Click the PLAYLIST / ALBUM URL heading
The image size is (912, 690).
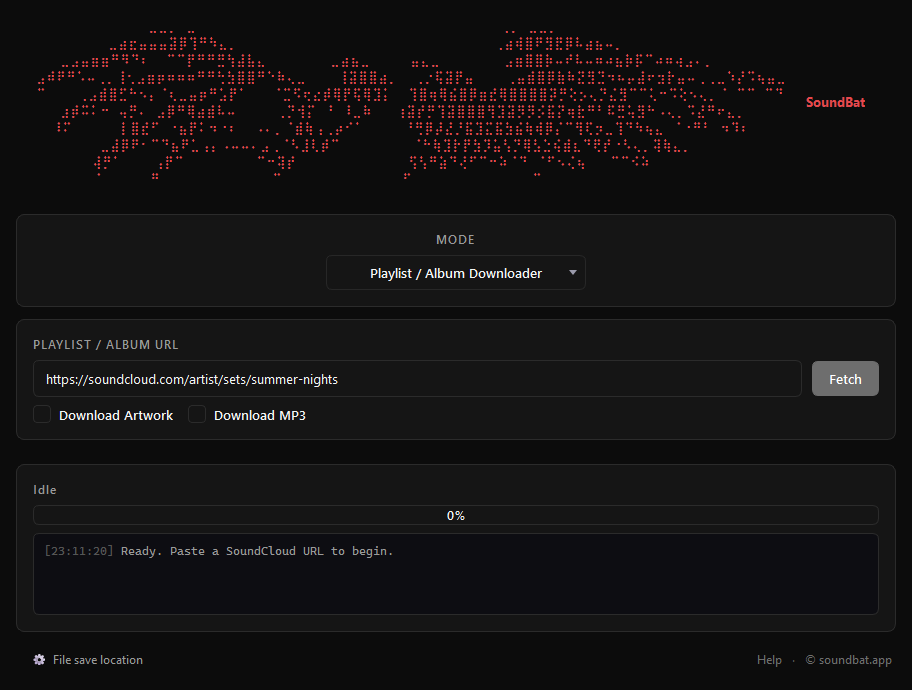coord(106,344)
